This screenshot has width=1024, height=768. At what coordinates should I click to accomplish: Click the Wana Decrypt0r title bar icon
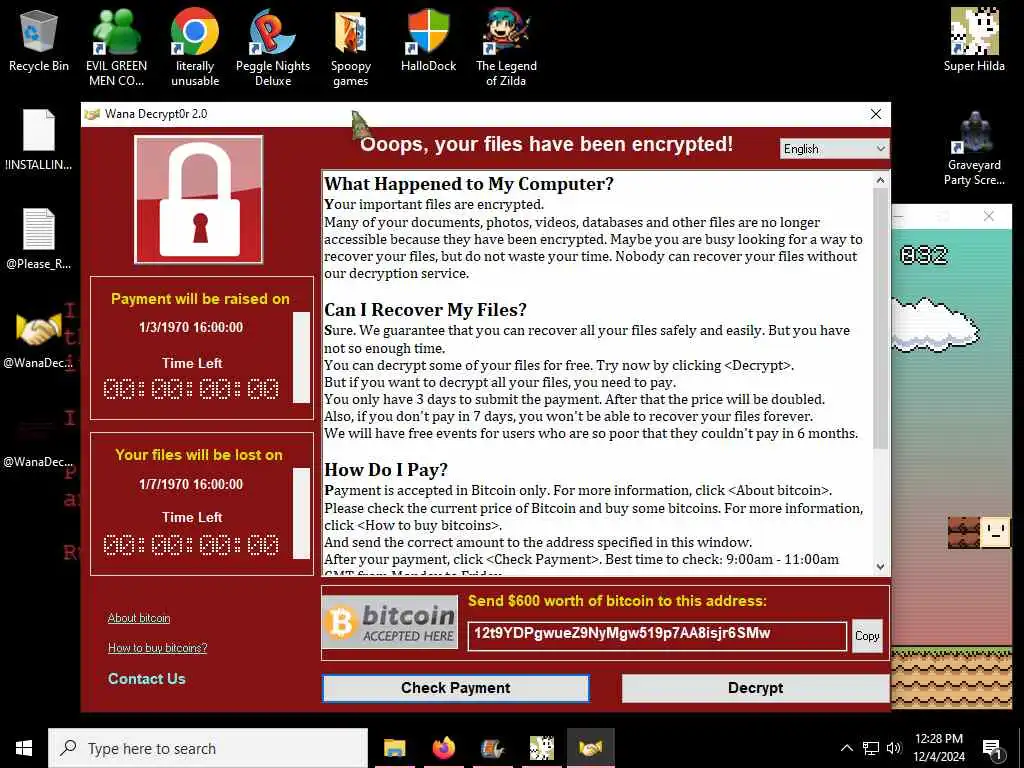pyautogui.click(x=92, y=114)
